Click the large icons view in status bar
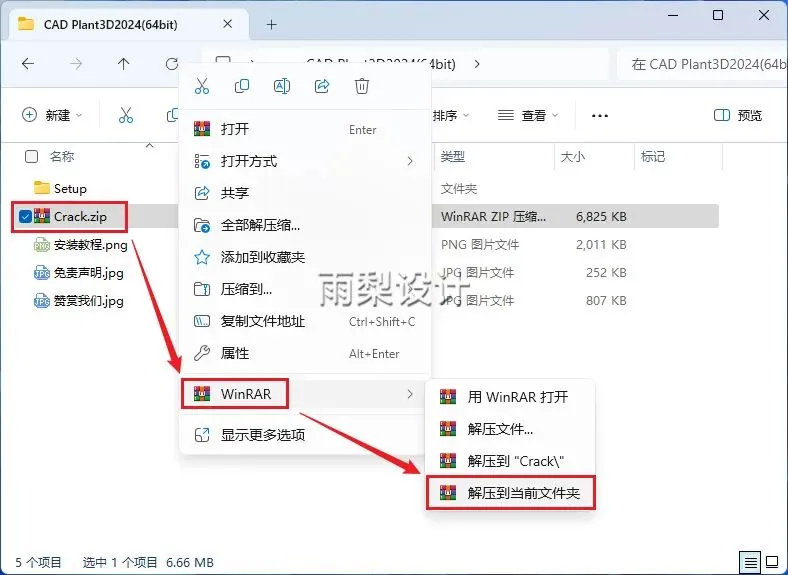The height and width of the screenshot is (575, 788). pyautogui.click(x=772, y=561)
